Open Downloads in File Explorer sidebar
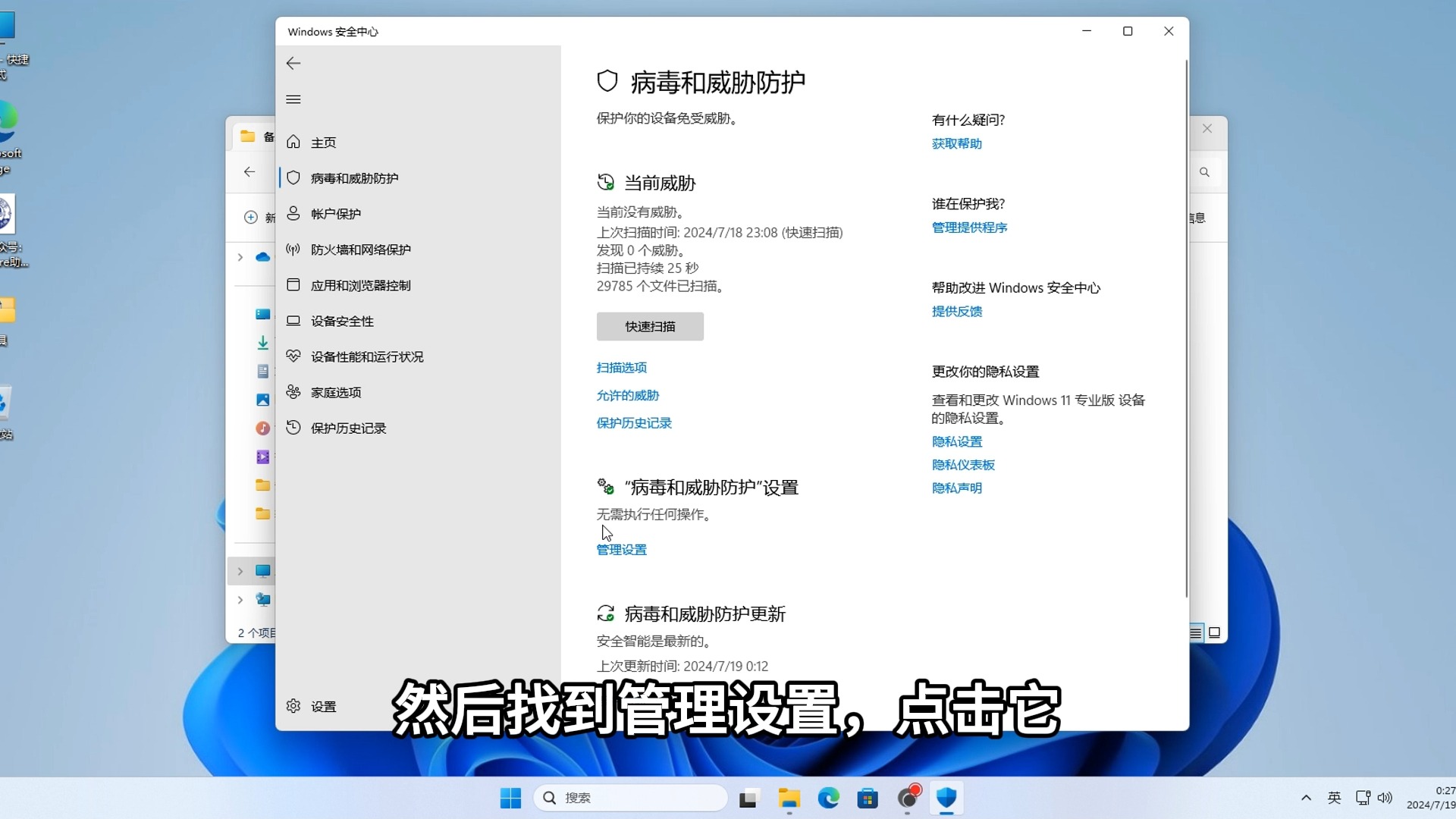This screenshot has width=1456, height=819. coord(262,343)
